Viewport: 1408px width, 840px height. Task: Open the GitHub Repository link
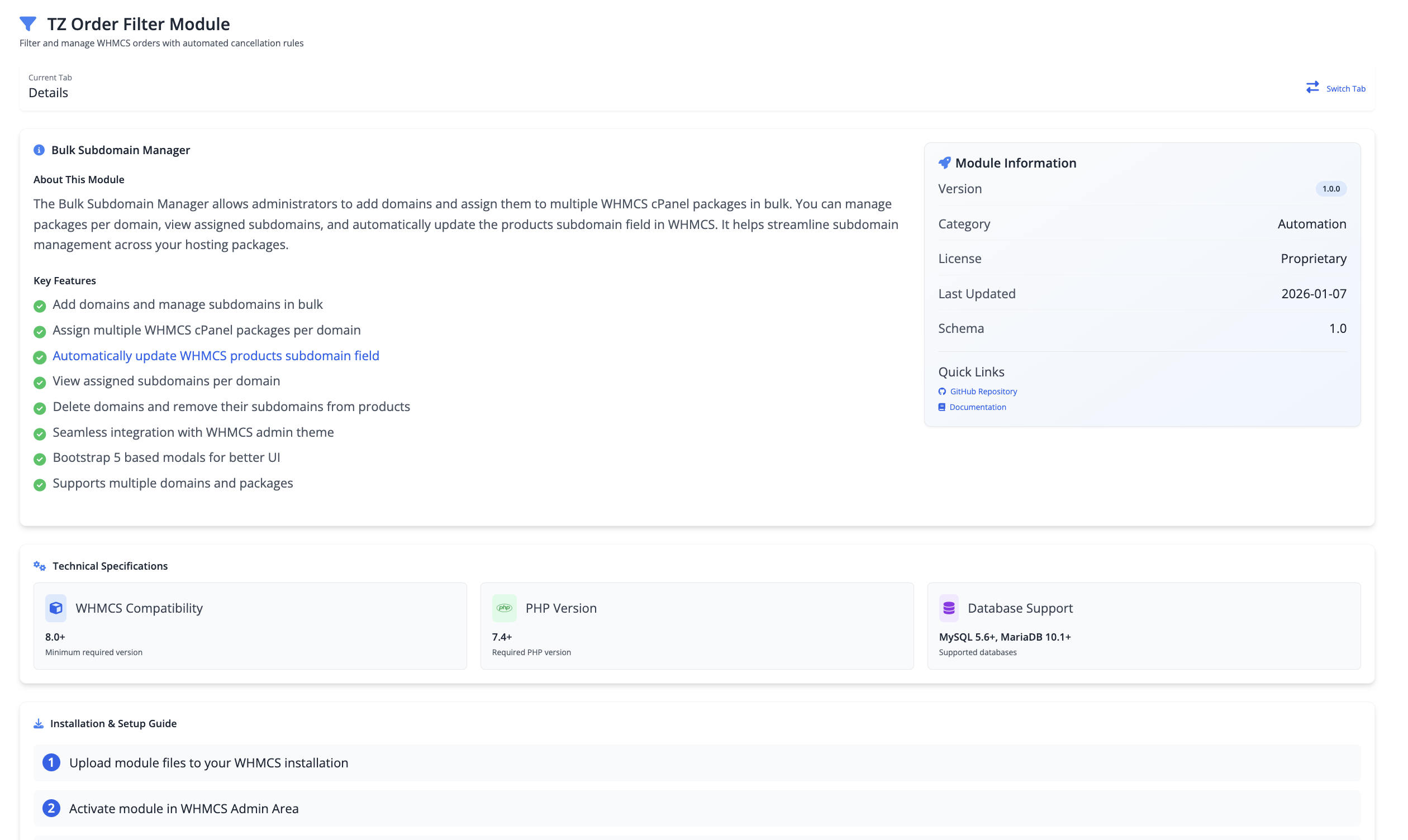pyautogui.click(x=983, y=391)
